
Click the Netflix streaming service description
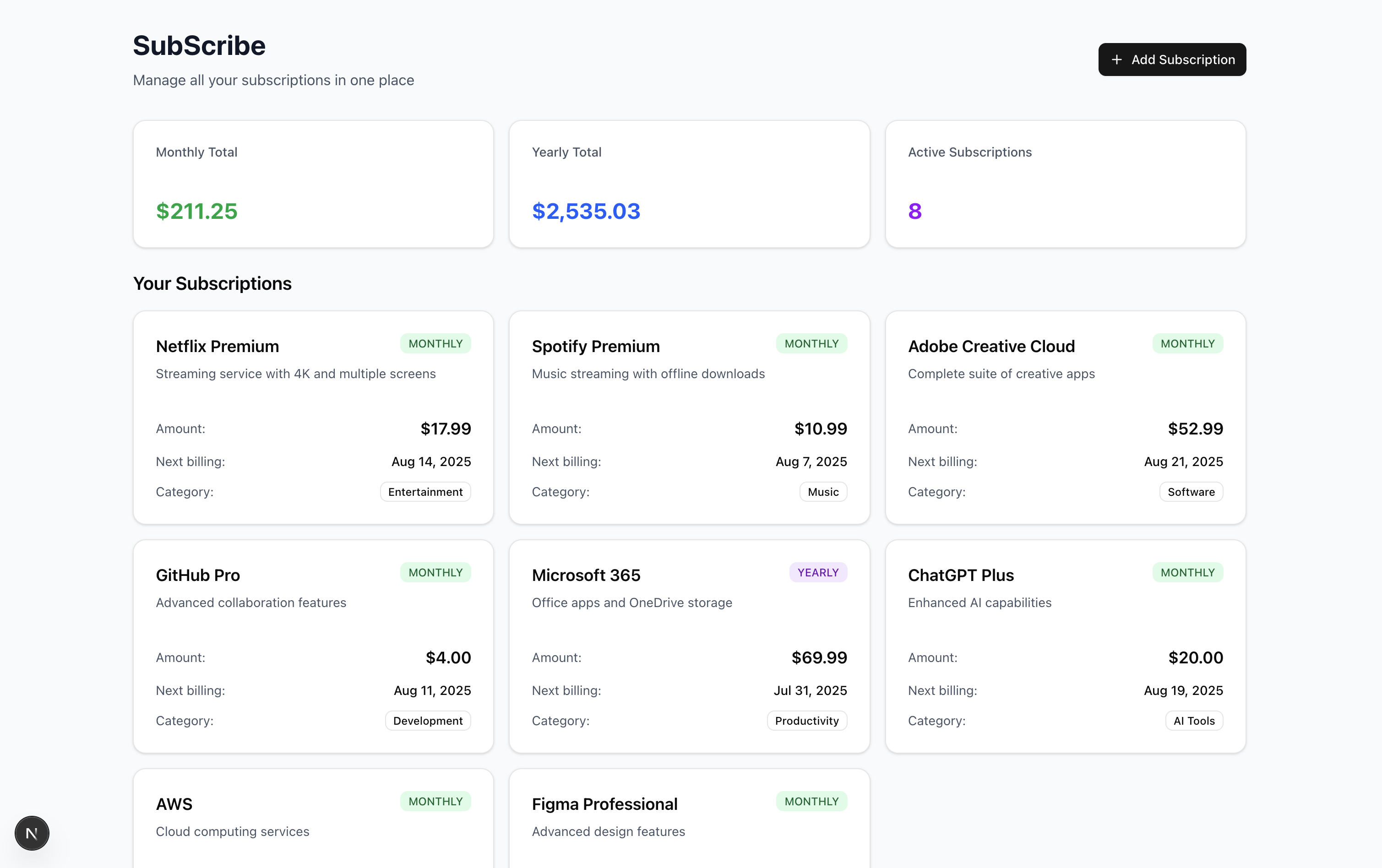pos(295,374)
